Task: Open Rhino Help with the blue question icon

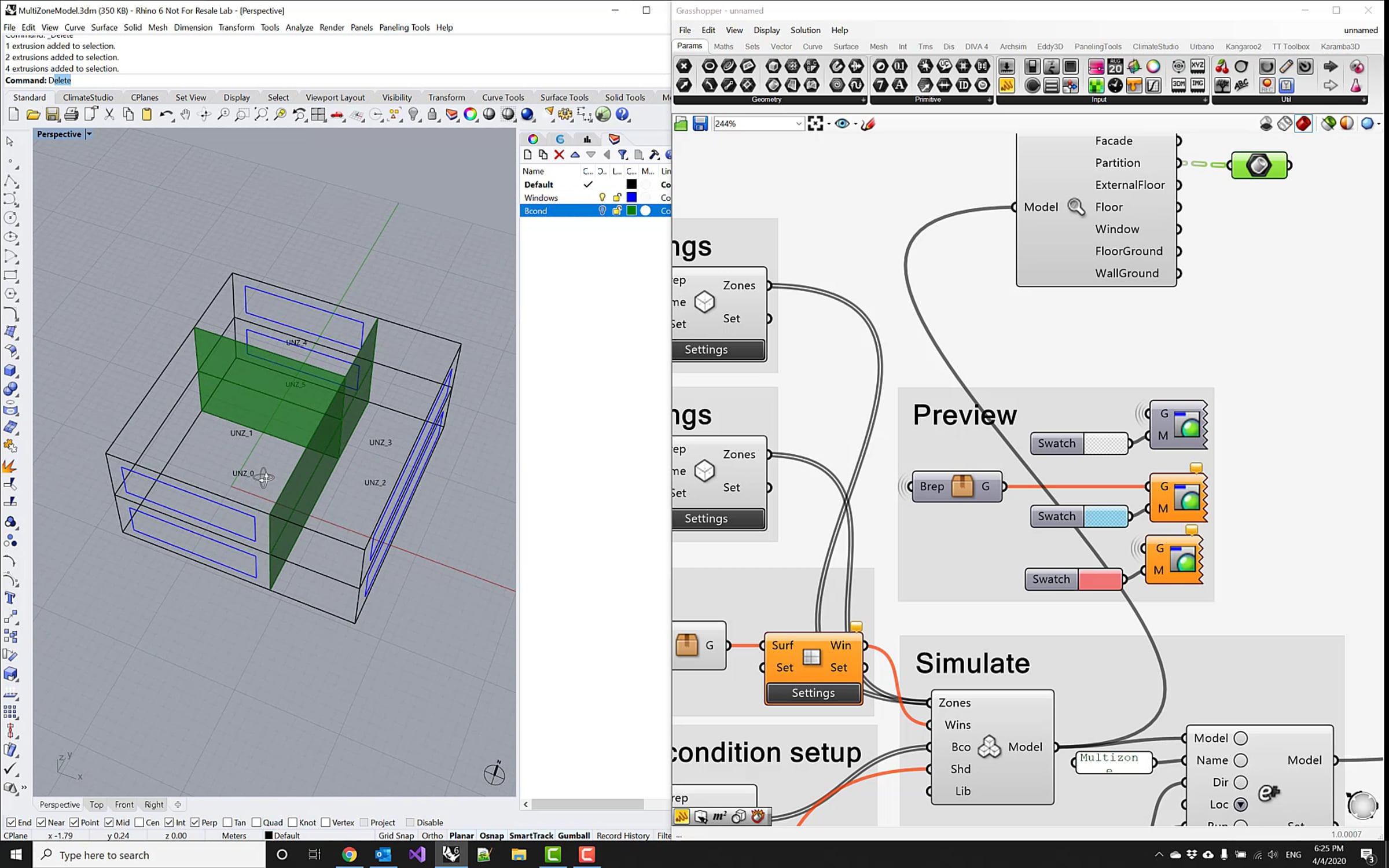Action: pyautogui.click(x=622, y=115)
